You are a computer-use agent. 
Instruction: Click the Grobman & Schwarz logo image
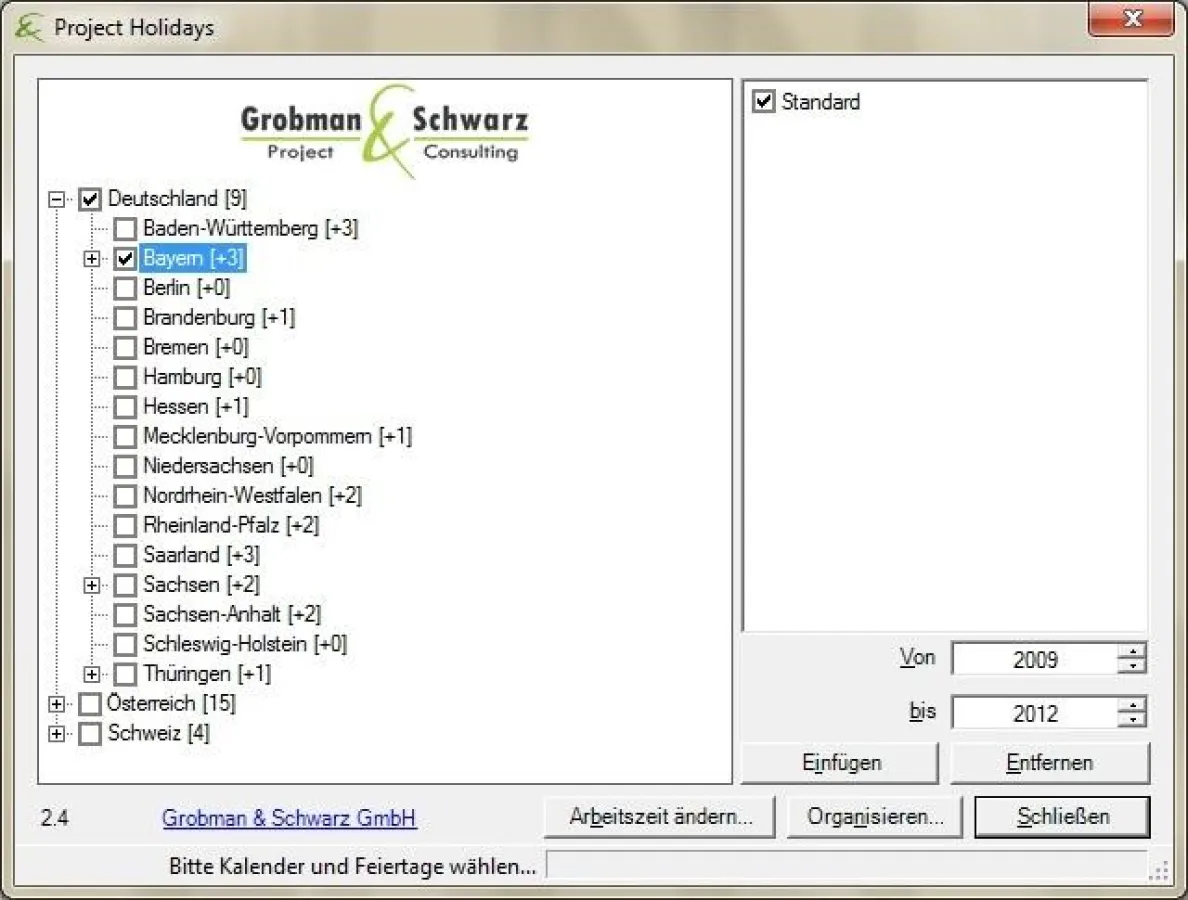coord(385,132)
